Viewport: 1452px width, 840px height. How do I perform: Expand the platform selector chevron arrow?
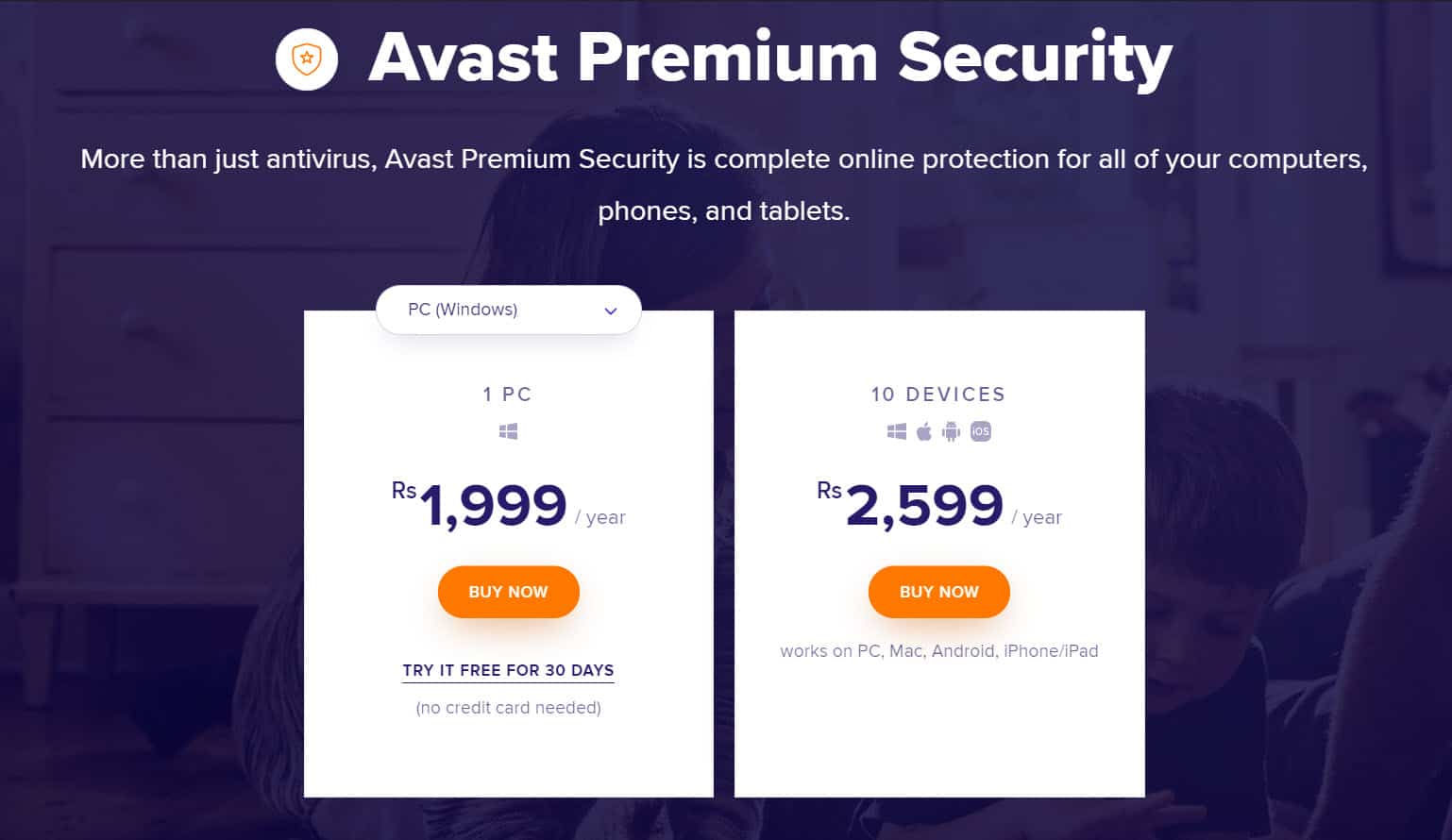[x=611, y=311]
